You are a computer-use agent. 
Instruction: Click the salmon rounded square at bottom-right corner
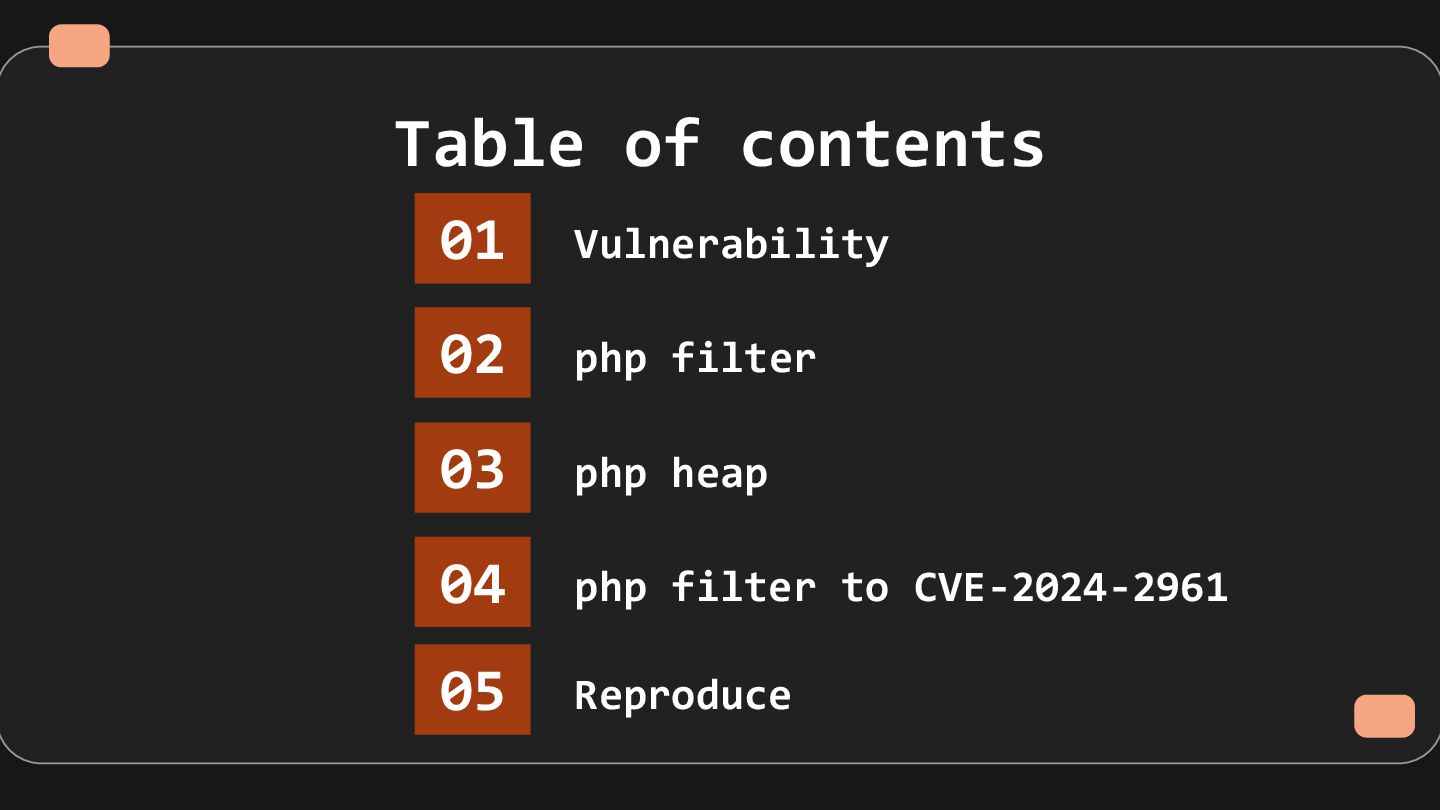pyautogui.click(x=1385, y=716)
